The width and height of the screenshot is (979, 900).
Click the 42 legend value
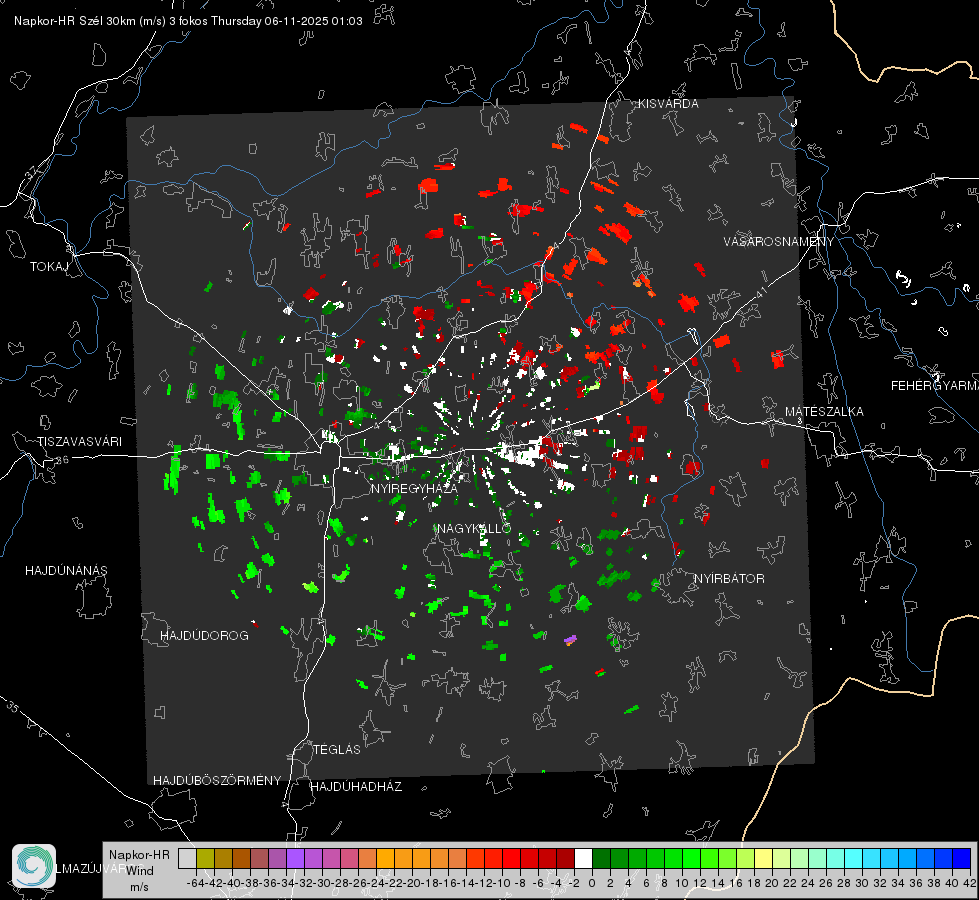pos(969,883)
